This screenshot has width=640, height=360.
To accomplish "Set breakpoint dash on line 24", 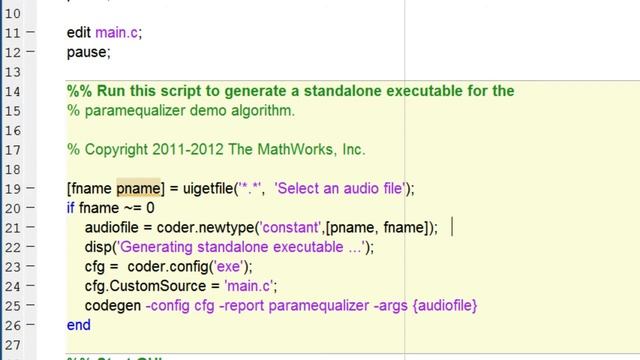I will coord(31,286).
